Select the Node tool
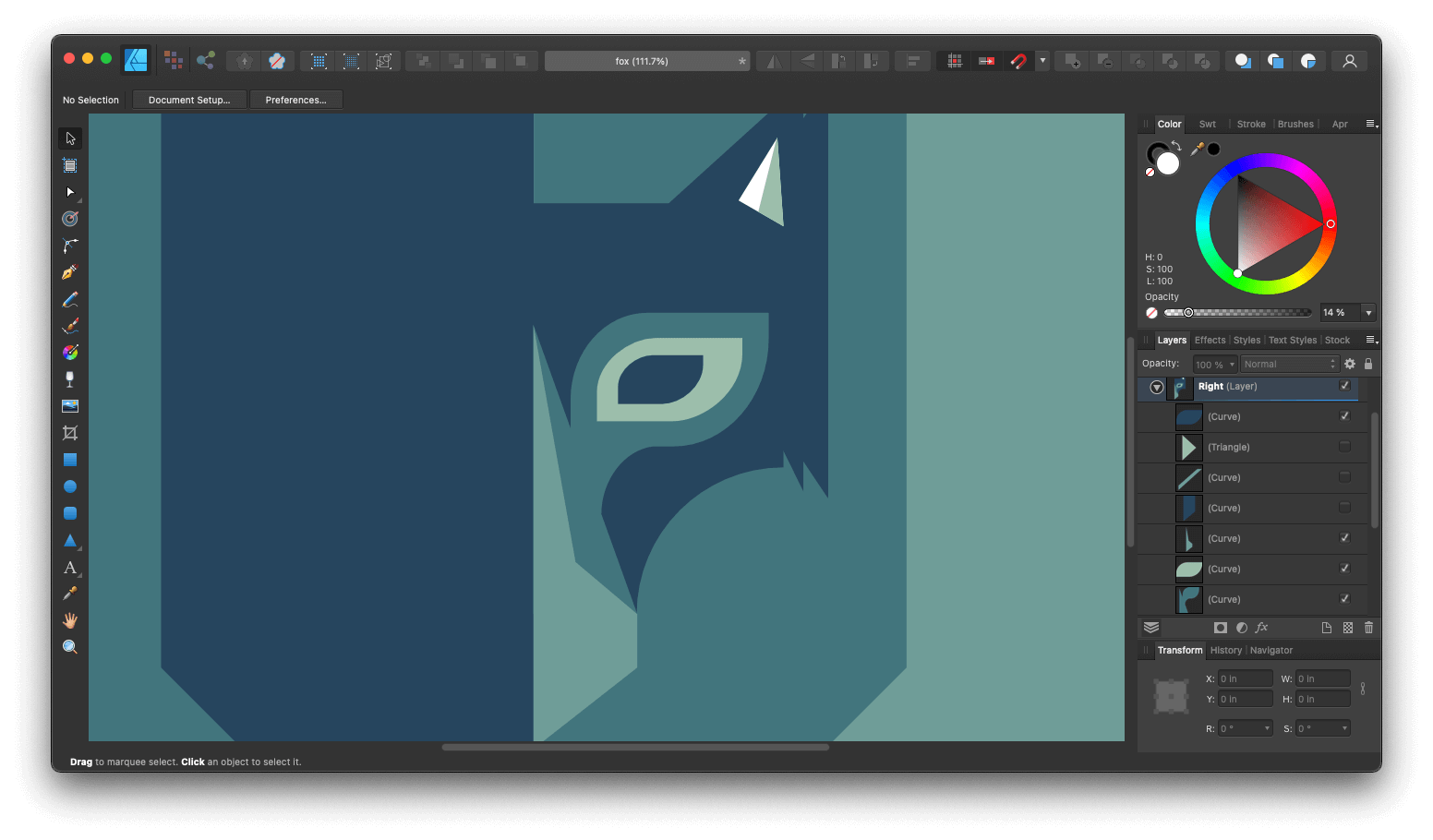This screenshot has width=1433, height=840. [x=69, y=192]
